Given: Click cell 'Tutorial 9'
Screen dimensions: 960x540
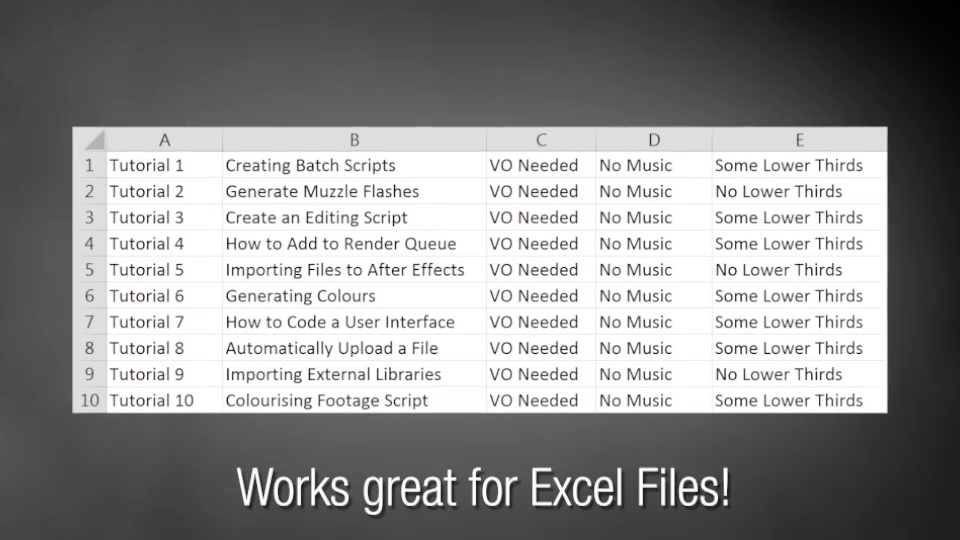Looking at the screenshot, I should pos(165,374).
